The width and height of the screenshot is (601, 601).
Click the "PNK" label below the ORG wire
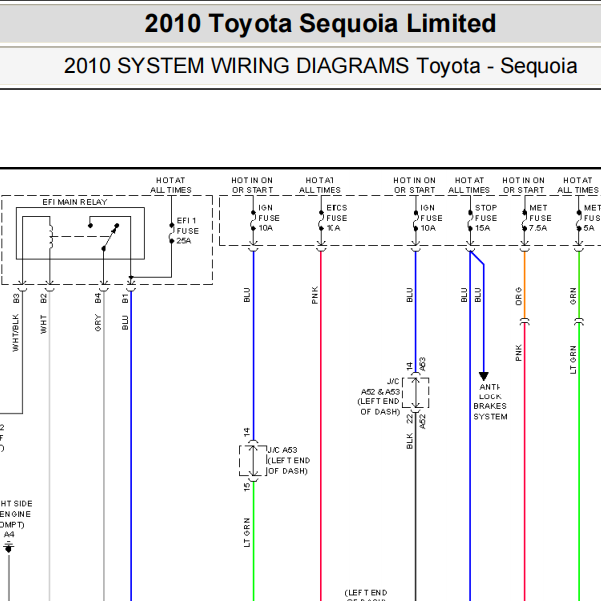coord(519,353)
